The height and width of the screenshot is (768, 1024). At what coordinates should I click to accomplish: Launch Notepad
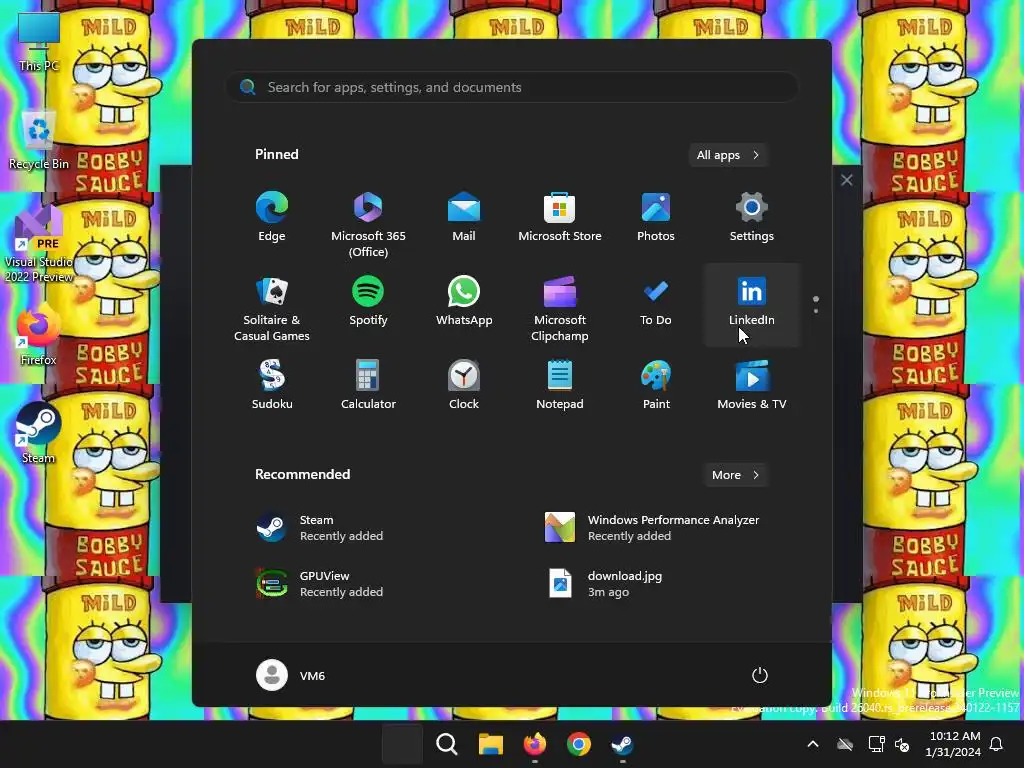pos(560,385)
